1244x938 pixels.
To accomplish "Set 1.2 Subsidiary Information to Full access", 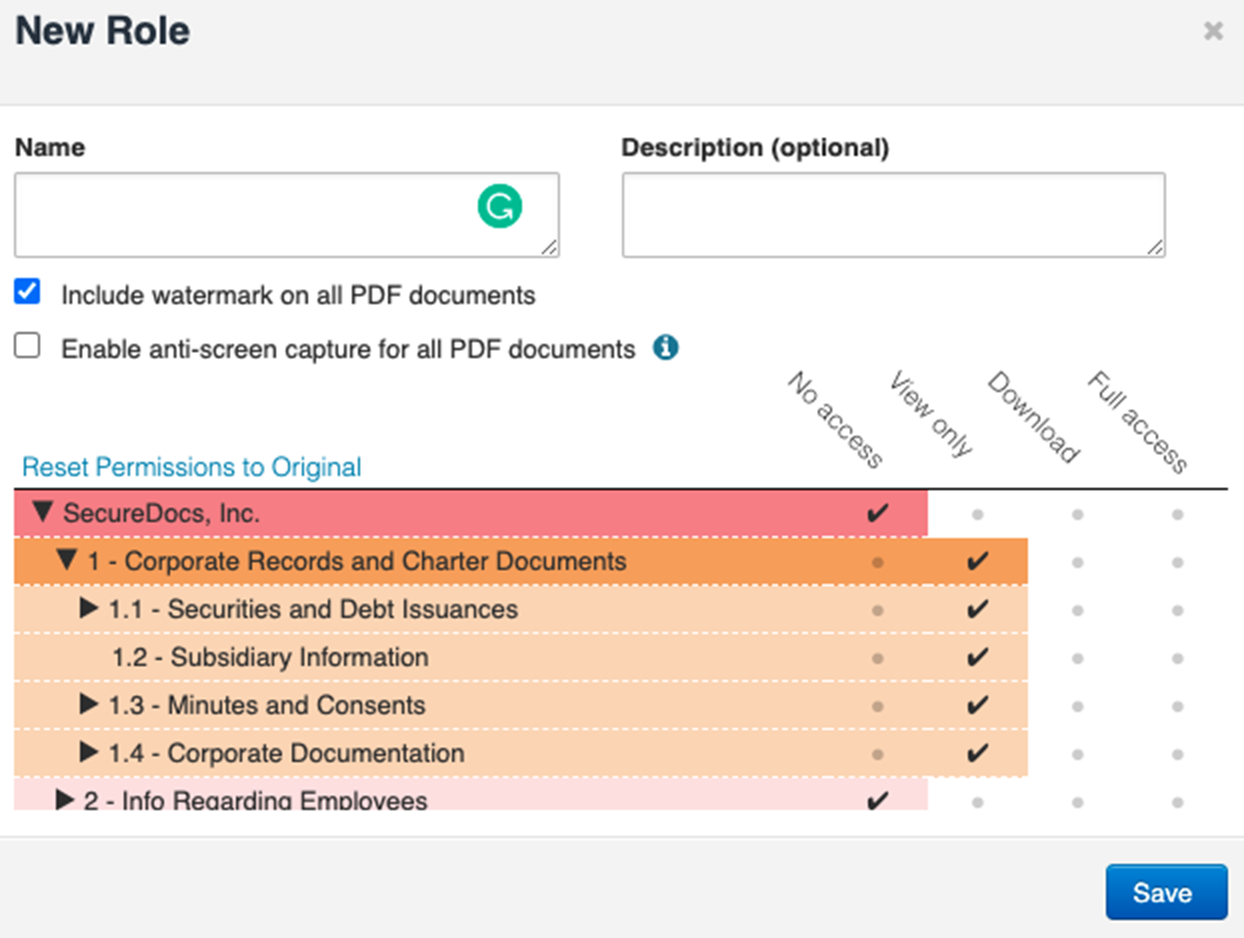I will coord(1177,659).
